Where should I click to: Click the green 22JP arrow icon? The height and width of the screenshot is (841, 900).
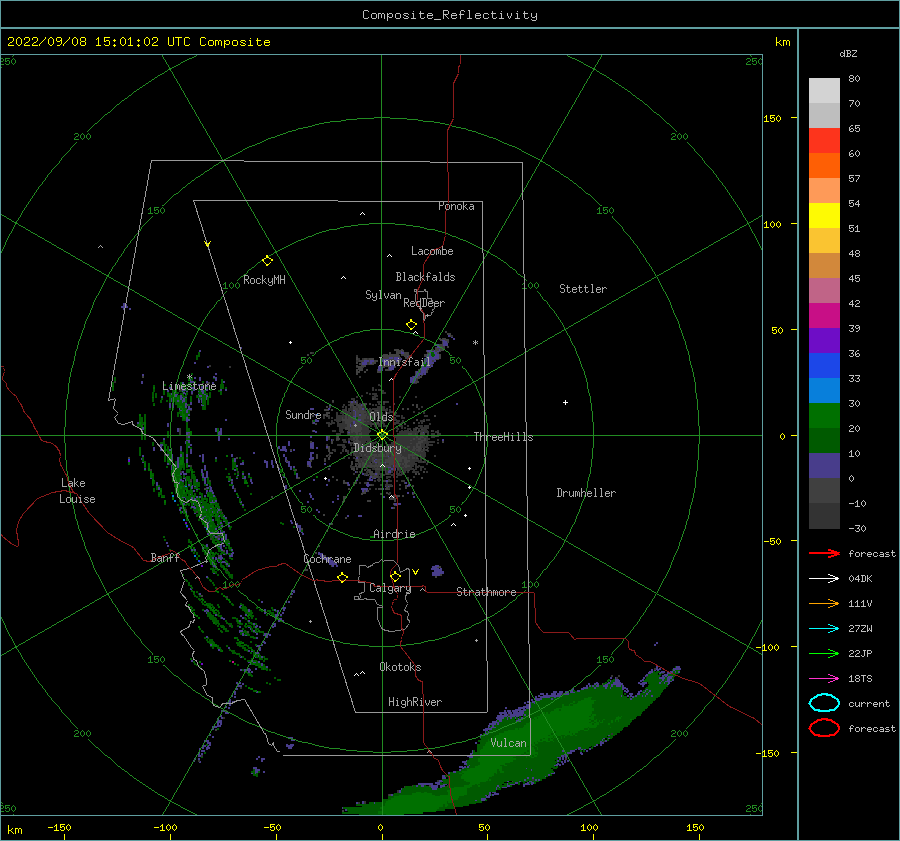pyautogui.click(x=824, y=653)
